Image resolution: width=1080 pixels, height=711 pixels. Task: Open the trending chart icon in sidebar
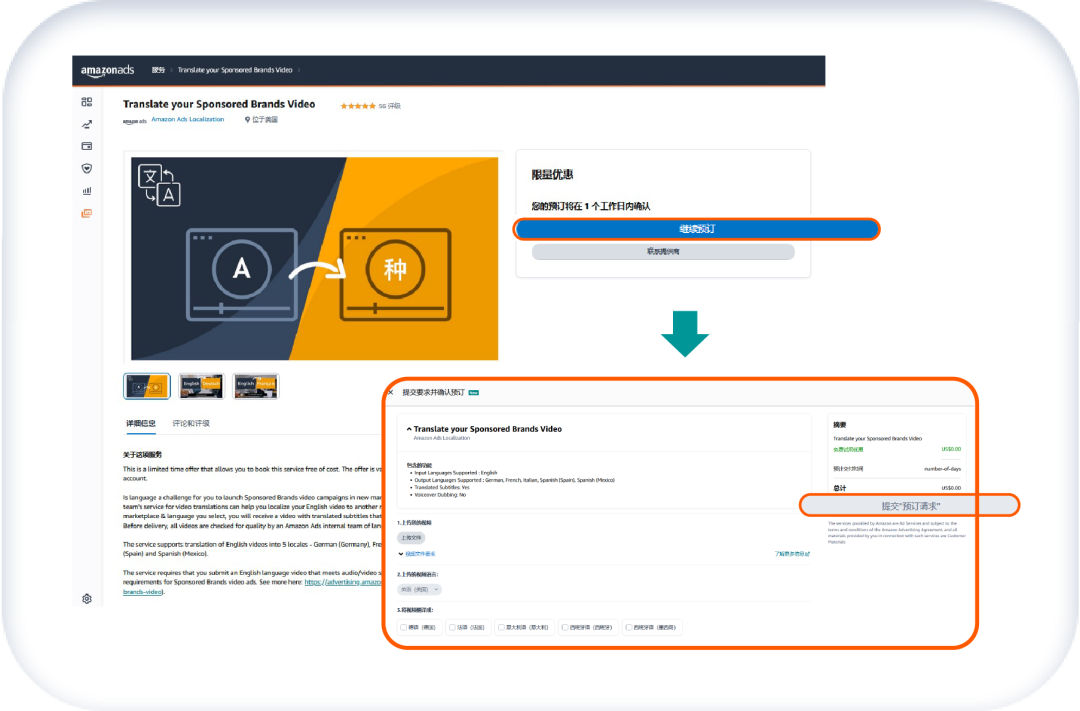87,125
